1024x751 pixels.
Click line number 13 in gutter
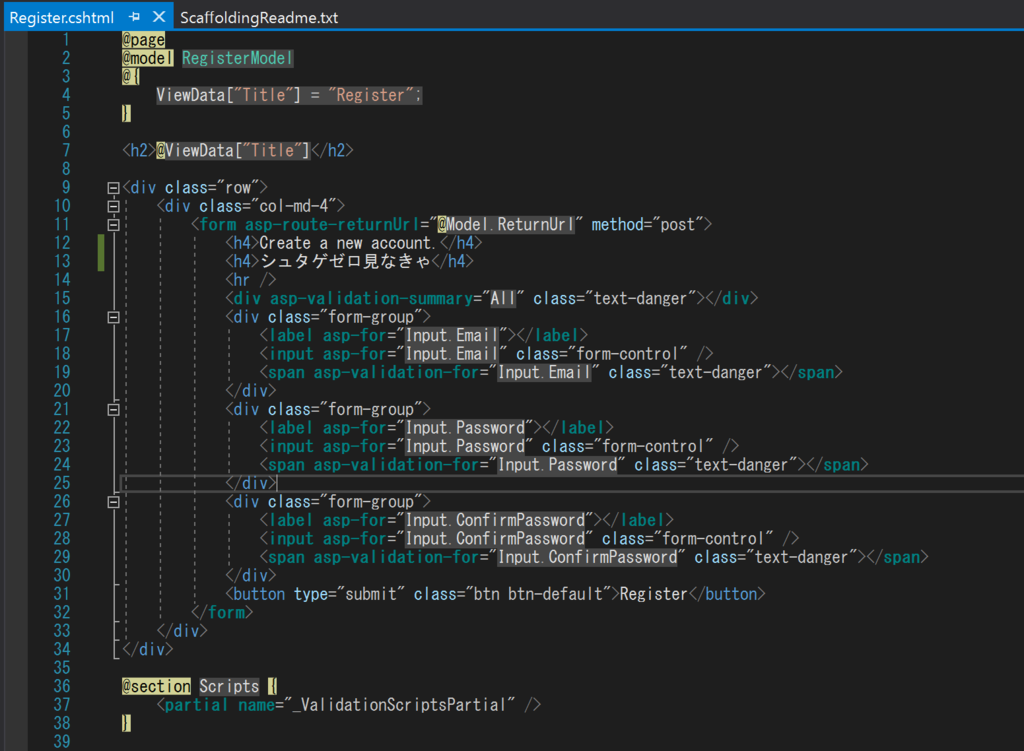pyautogui.click(x=62, y=261)
